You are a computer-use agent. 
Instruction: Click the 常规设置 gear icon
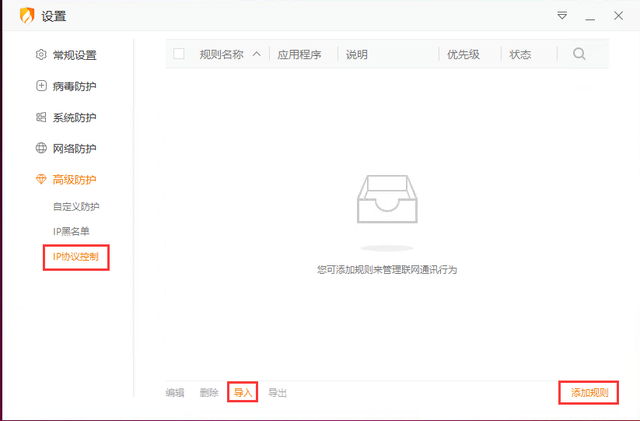pos(41,54)
